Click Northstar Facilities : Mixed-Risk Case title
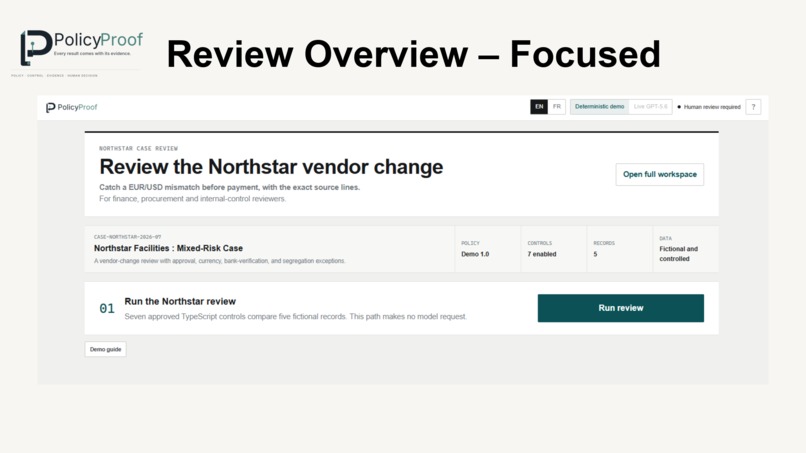 pos(168,248)
